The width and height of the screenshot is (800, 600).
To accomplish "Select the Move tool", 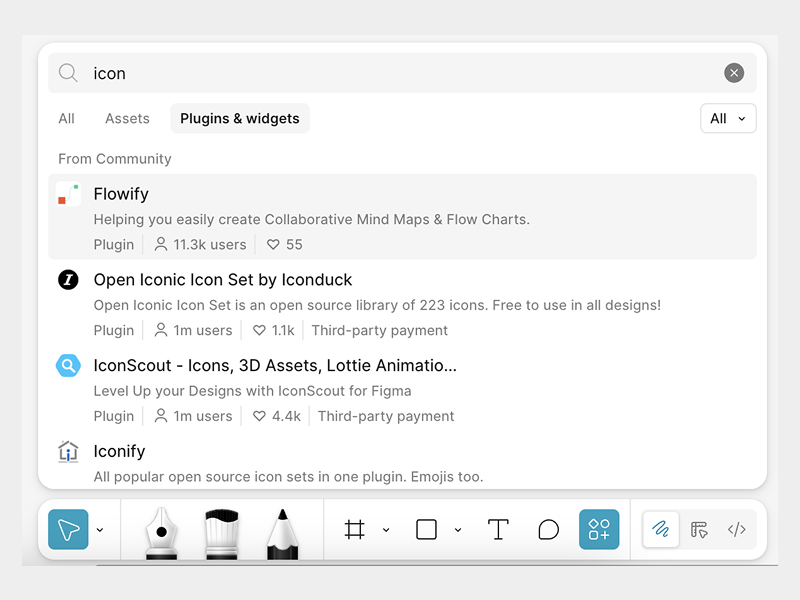I will [x=68, y=529].
